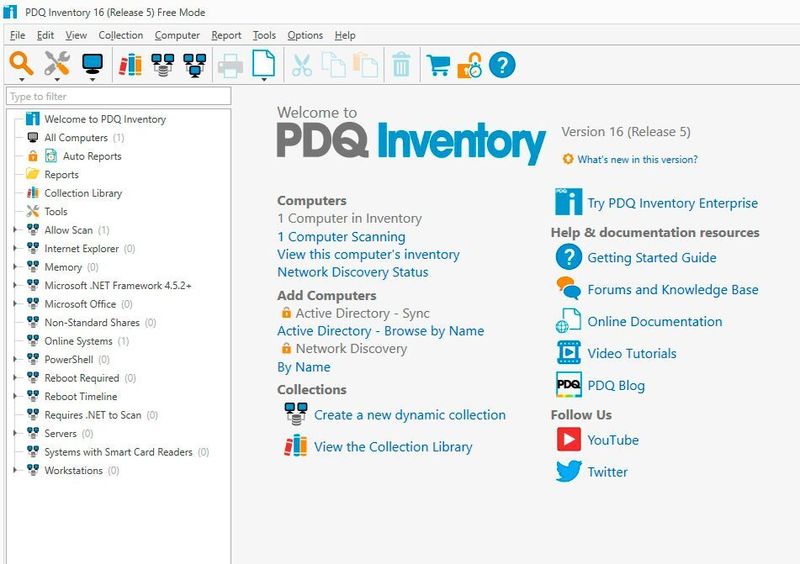Open the Collection menu
Image resolution: width=800 pixels, height=564 pixels.
point(121,35)
